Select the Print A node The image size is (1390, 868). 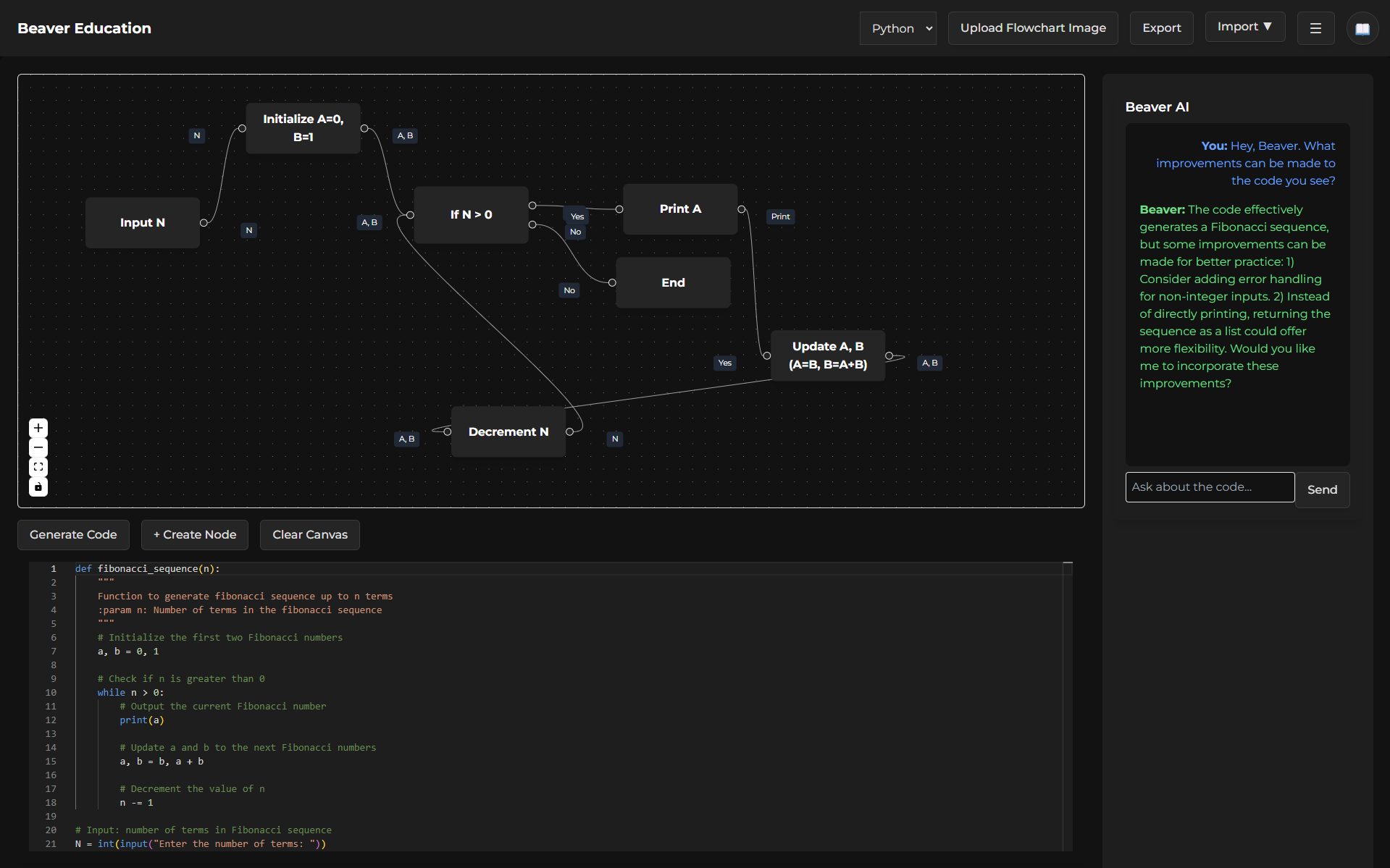680,208
